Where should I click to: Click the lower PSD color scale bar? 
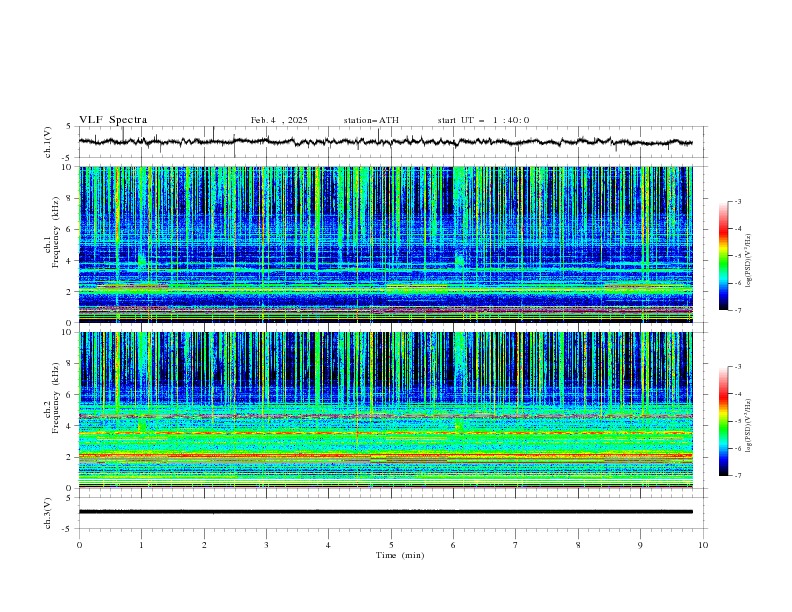pos(724,421)
